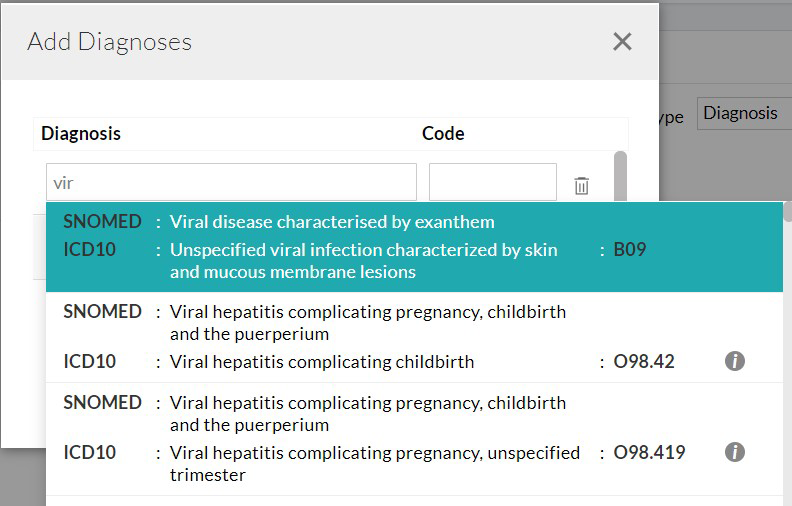
Task: Click the Add Diagnoses dialog title
Action: click(x=109, y=41)
